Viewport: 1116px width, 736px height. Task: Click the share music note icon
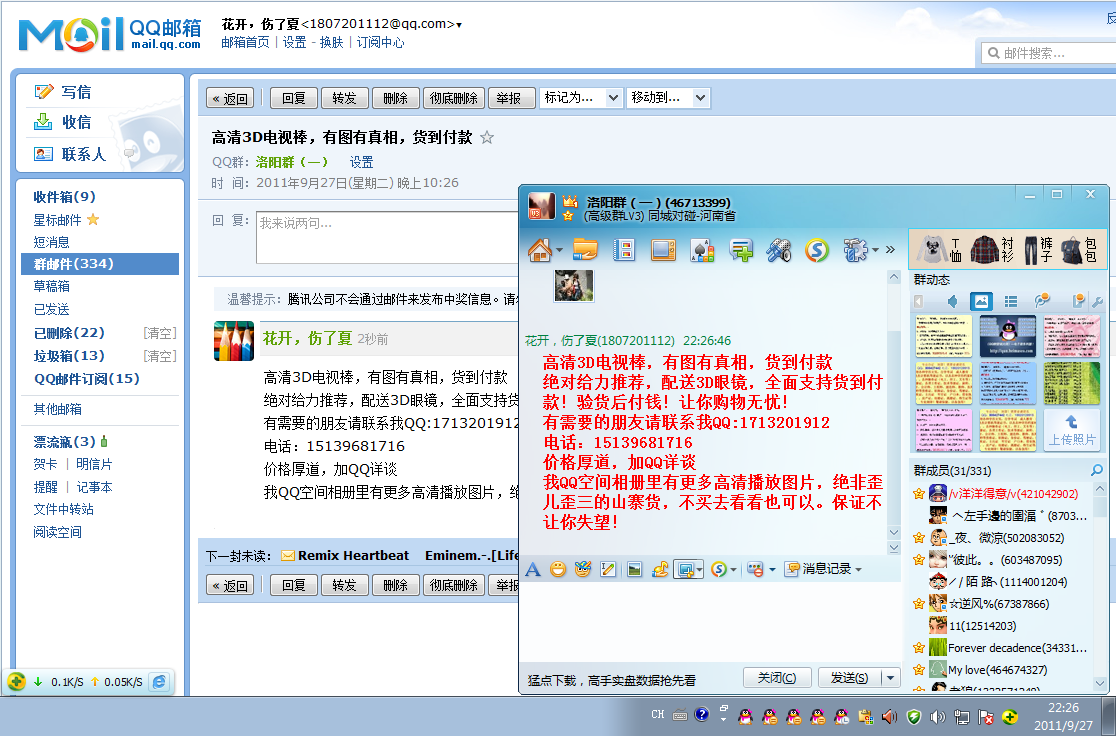click(660, 569)
